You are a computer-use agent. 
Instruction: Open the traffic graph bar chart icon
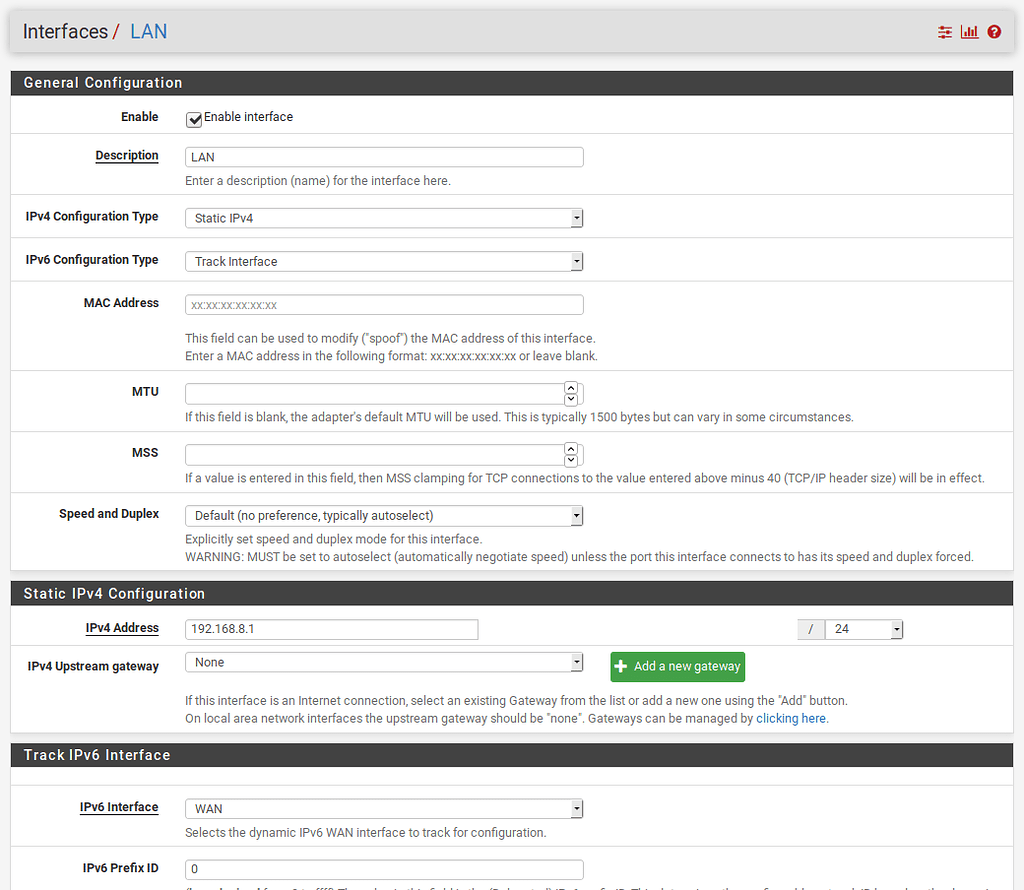point(969,31)
